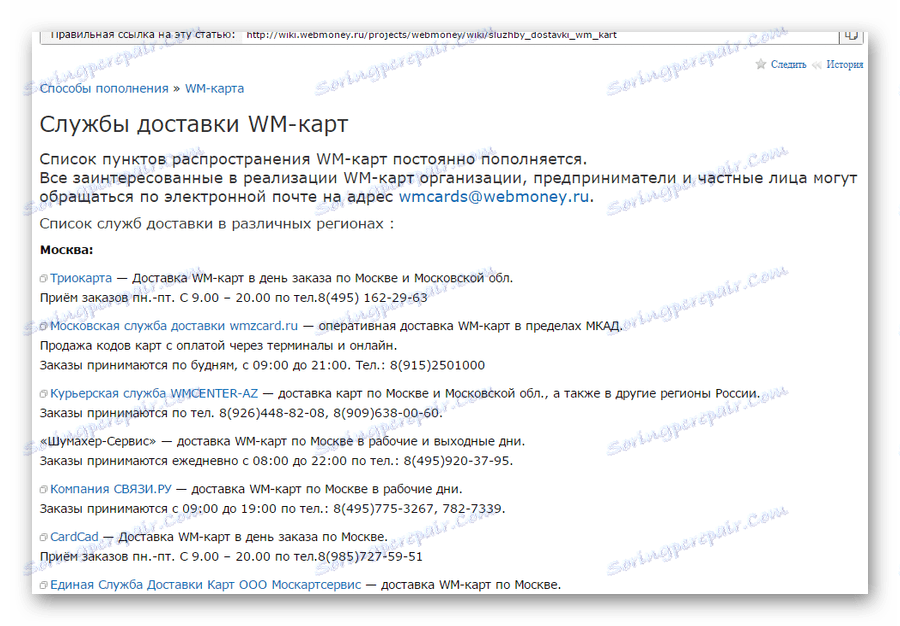Screen dimensions: 900x626
Task: Click the article URL input field
Action: (x=540, y=35)
